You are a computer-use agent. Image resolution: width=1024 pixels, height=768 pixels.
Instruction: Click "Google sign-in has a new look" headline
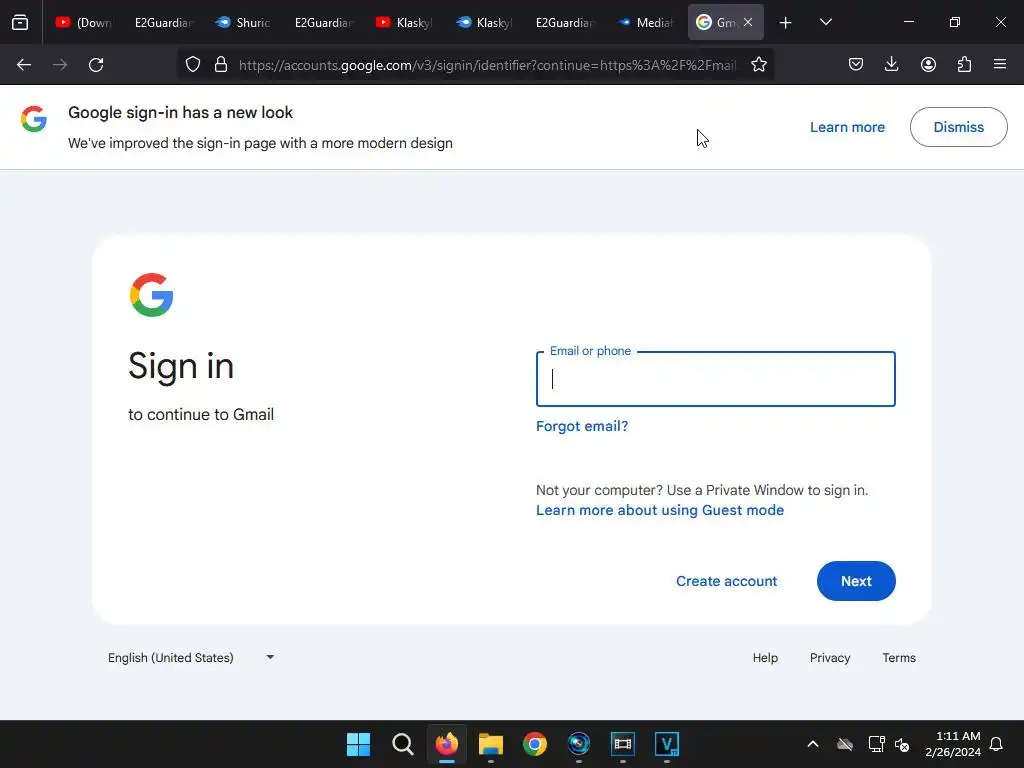(x=180, y=112)
